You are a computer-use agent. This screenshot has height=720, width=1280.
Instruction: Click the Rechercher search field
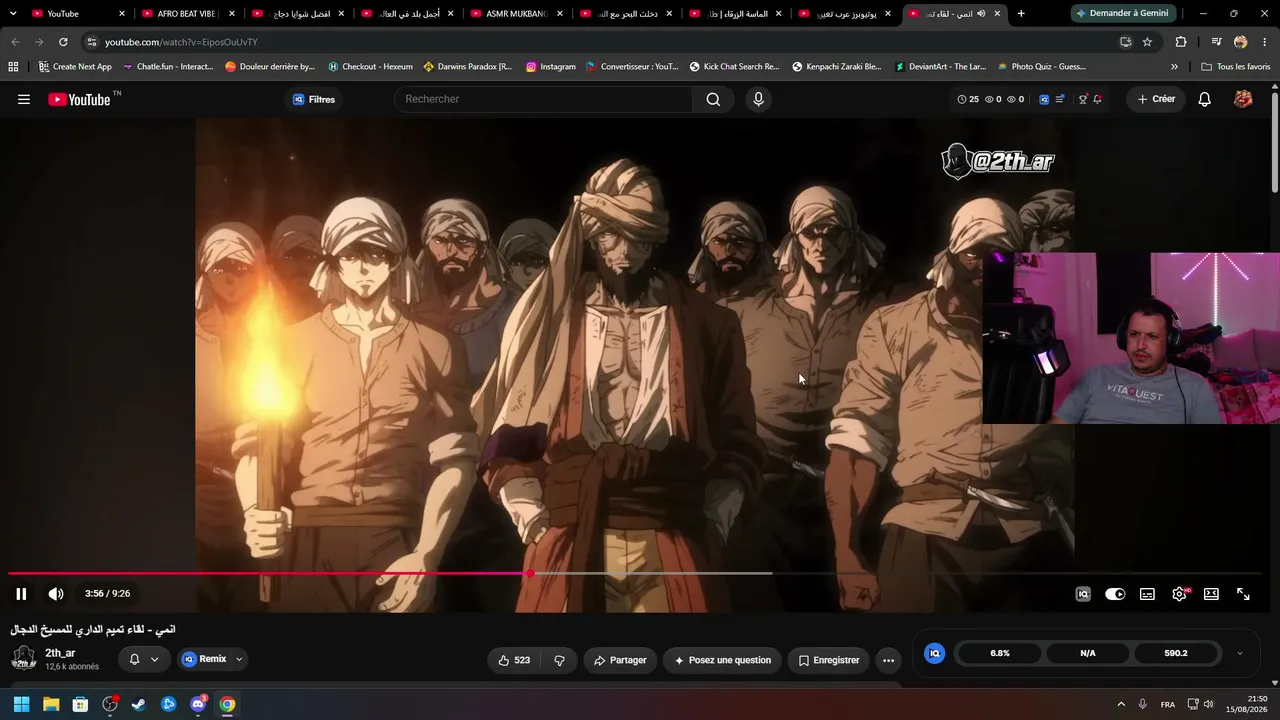pyautogui.click(x=543, y=99)
